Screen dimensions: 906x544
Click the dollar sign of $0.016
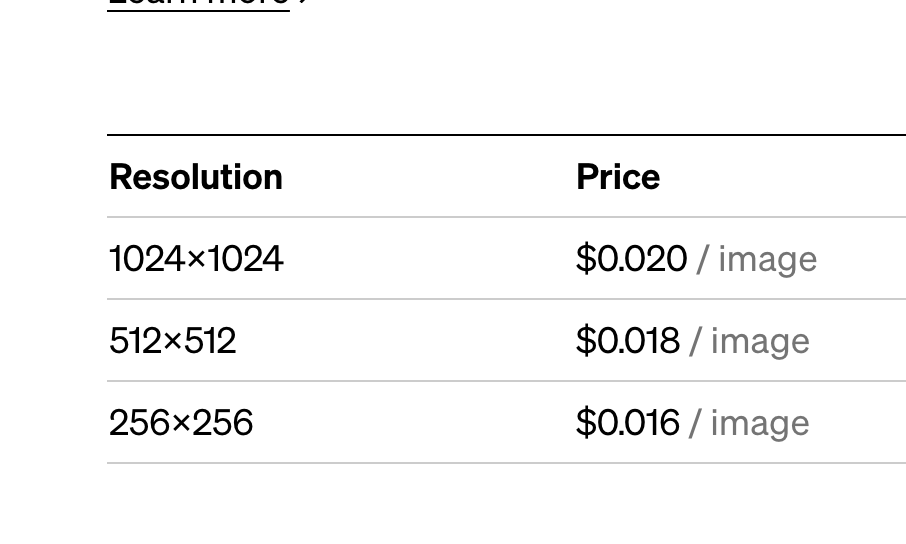pos(585,423)
